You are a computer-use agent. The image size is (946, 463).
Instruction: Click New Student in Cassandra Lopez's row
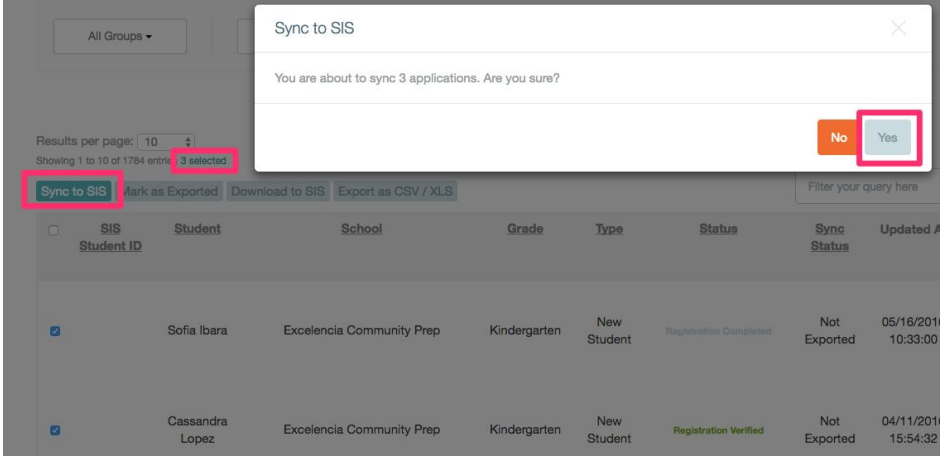pyautogui.click(x=609, y=430)
